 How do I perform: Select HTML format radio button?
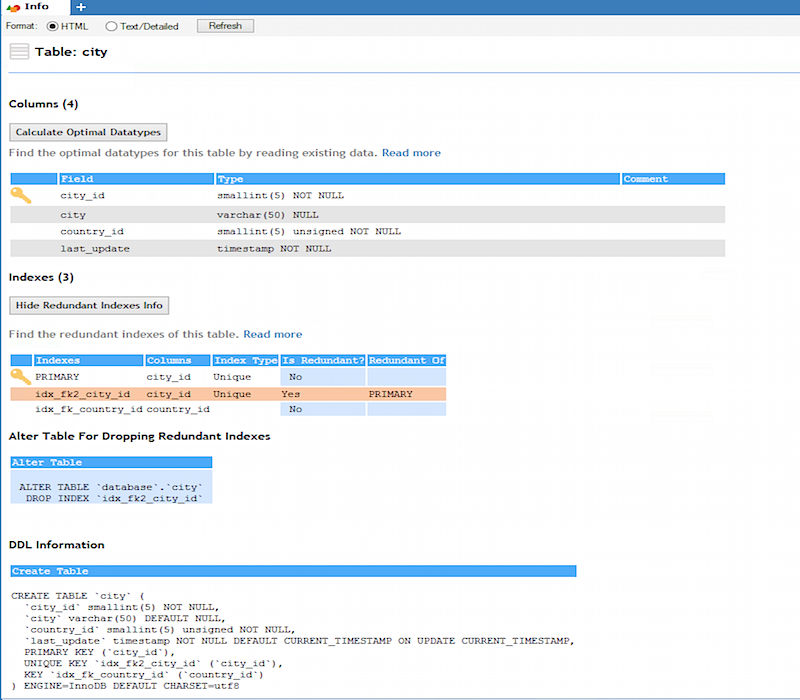click(52, 26)
